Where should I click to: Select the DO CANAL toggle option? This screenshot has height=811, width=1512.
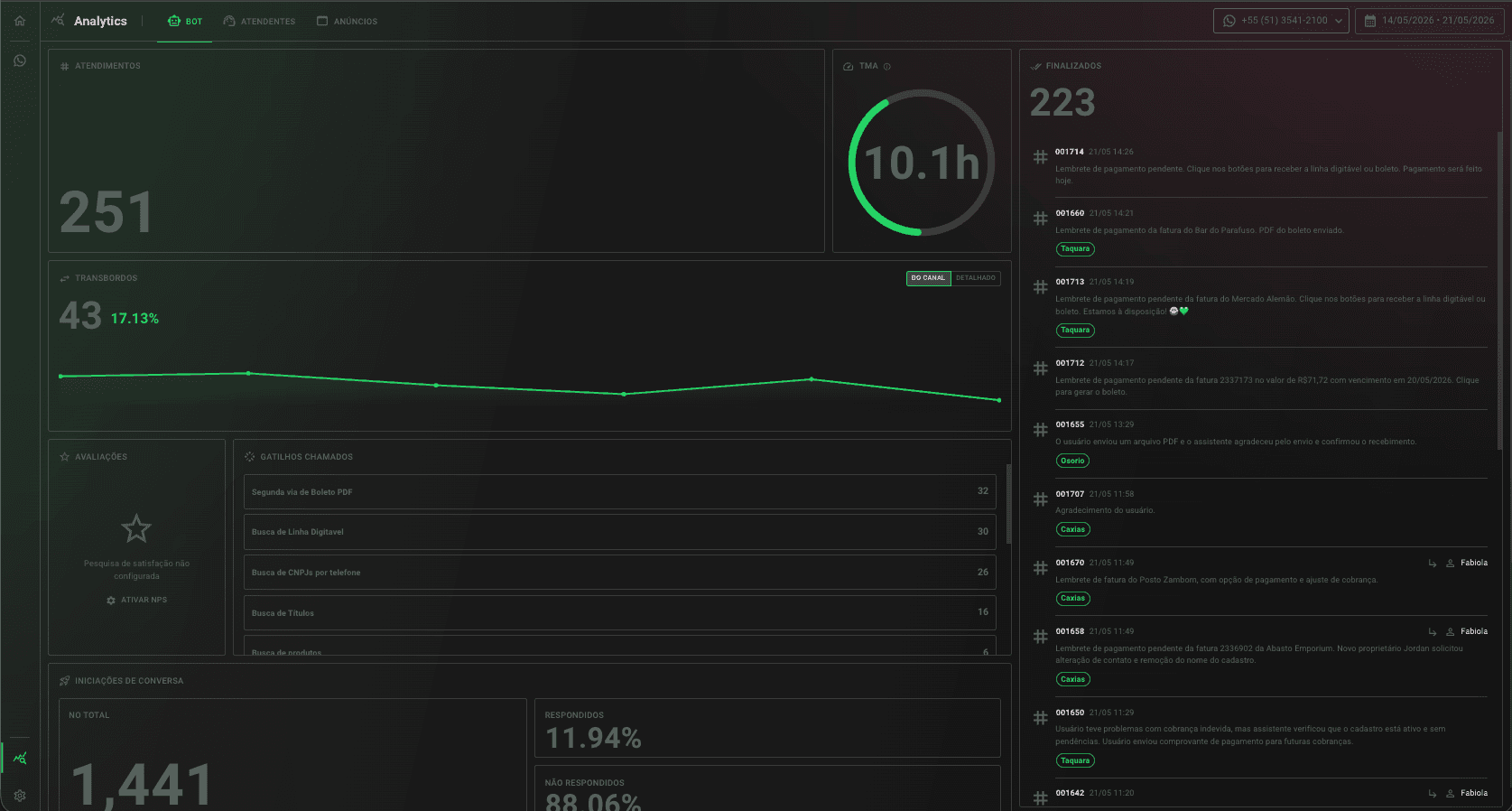tap(928, 278)
